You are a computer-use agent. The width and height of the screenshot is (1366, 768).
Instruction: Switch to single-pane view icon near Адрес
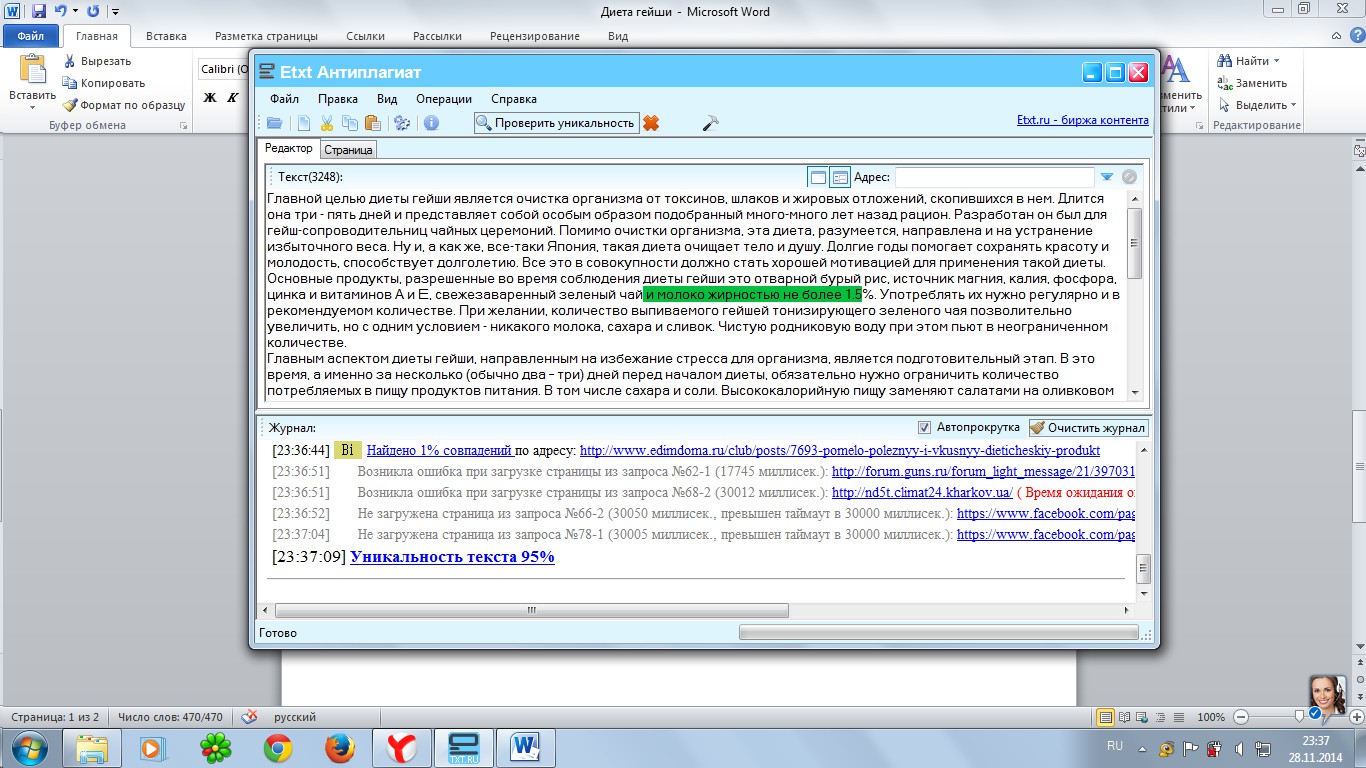[818, 177]
